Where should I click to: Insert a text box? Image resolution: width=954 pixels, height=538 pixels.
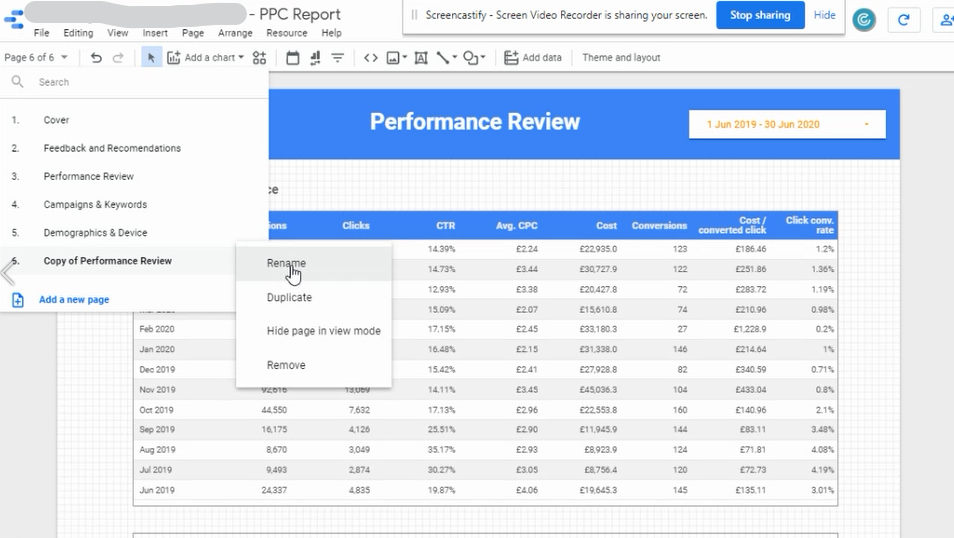coord(421,57)
